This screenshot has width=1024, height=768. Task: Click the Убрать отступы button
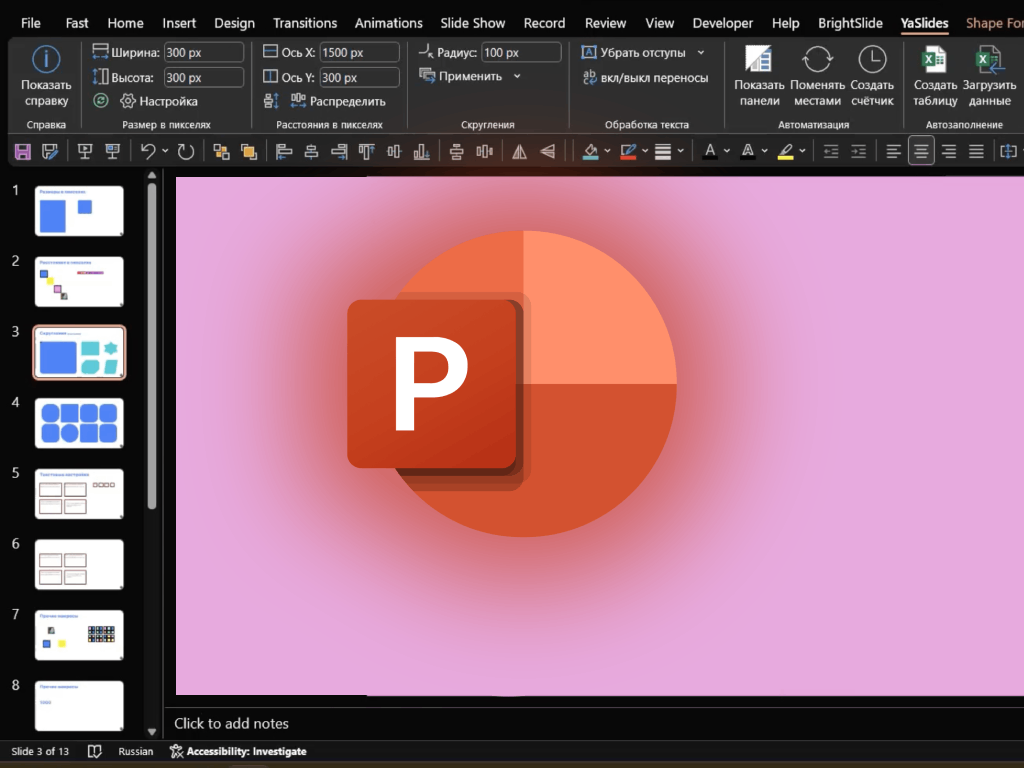coord(634,52)
